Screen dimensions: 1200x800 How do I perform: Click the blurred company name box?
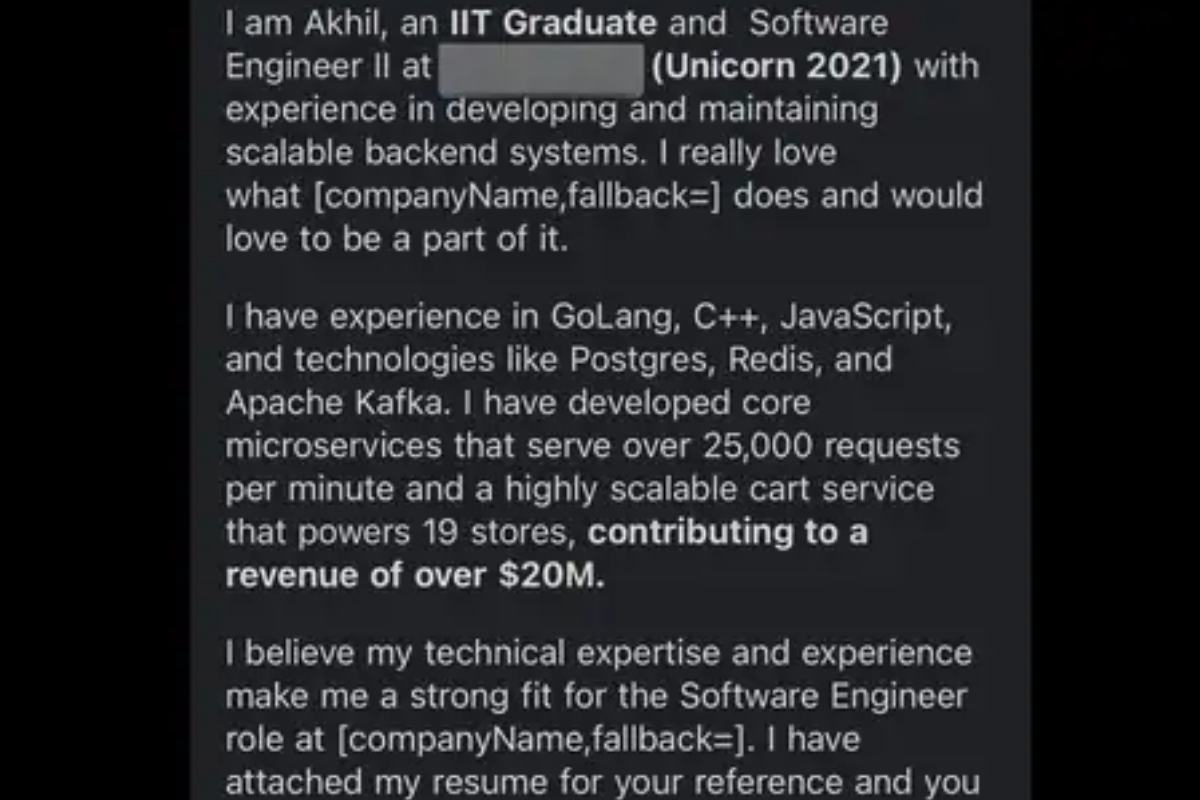tap(541, 68)
